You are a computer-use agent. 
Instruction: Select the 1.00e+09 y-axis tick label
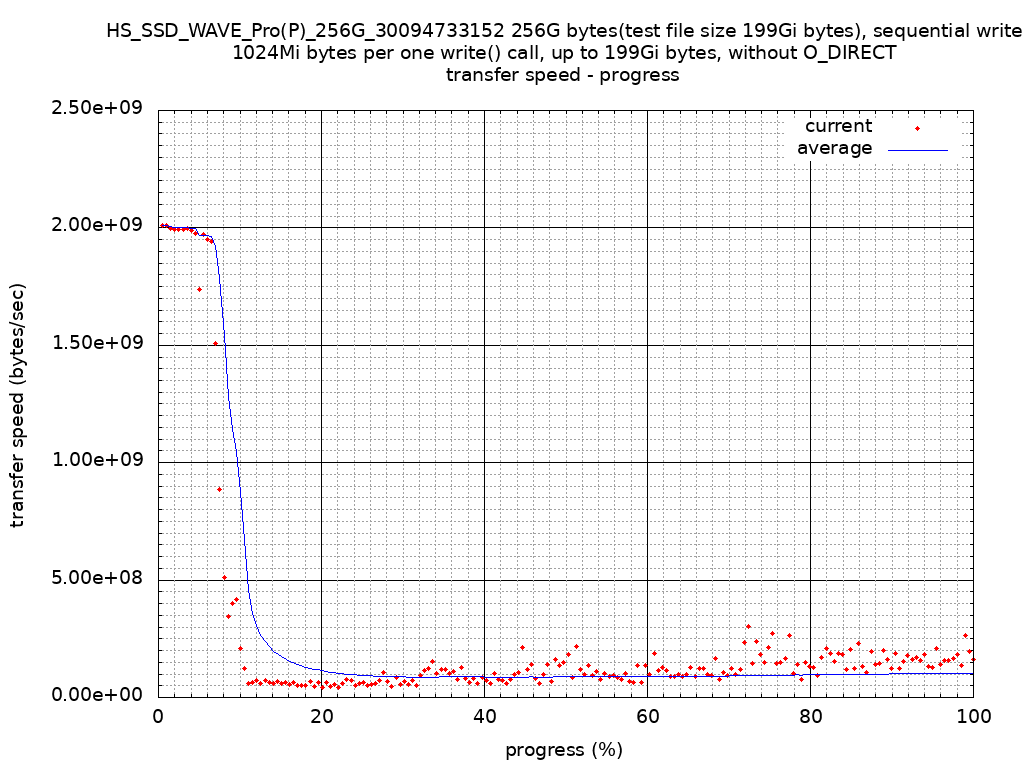point(99,460)
